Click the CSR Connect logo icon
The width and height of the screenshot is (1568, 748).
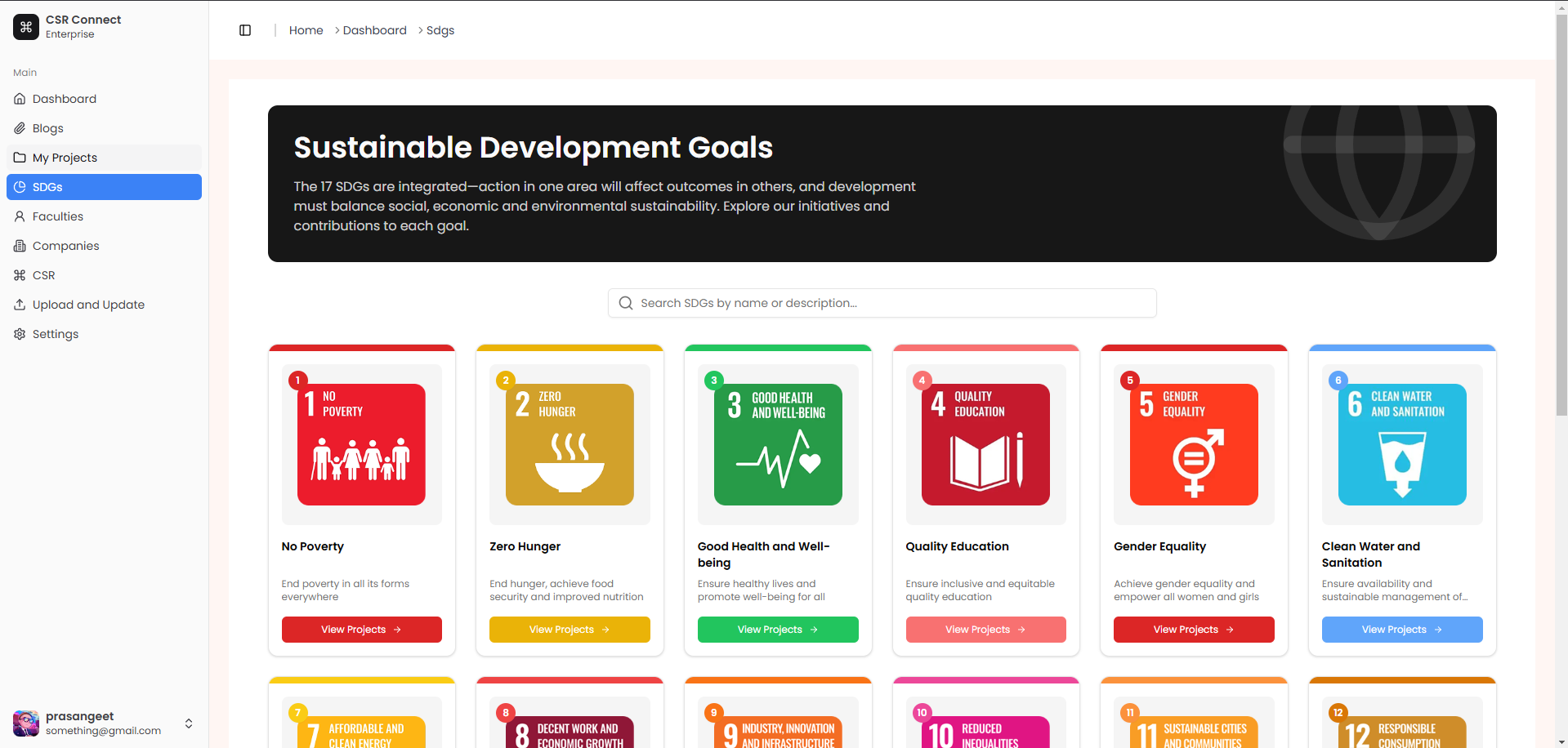26,27
